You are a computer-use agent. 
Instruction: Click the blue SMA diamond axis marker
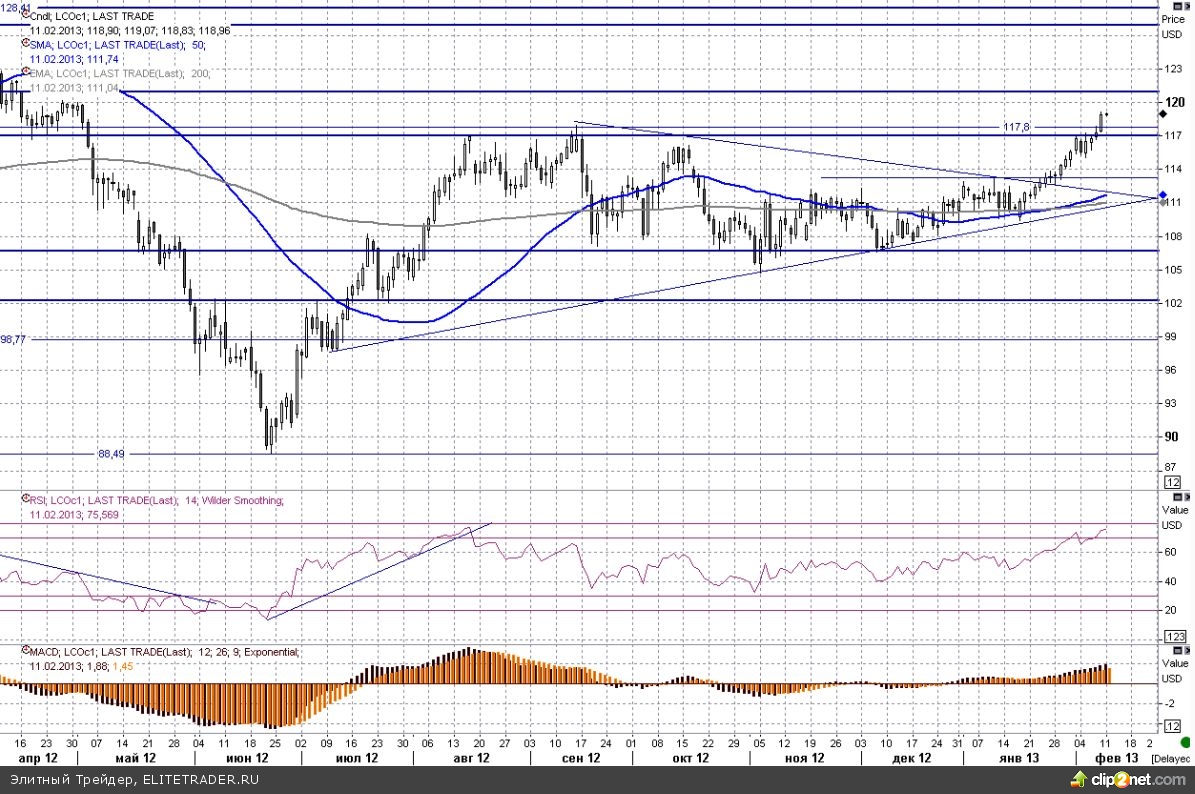point(1162,195)
